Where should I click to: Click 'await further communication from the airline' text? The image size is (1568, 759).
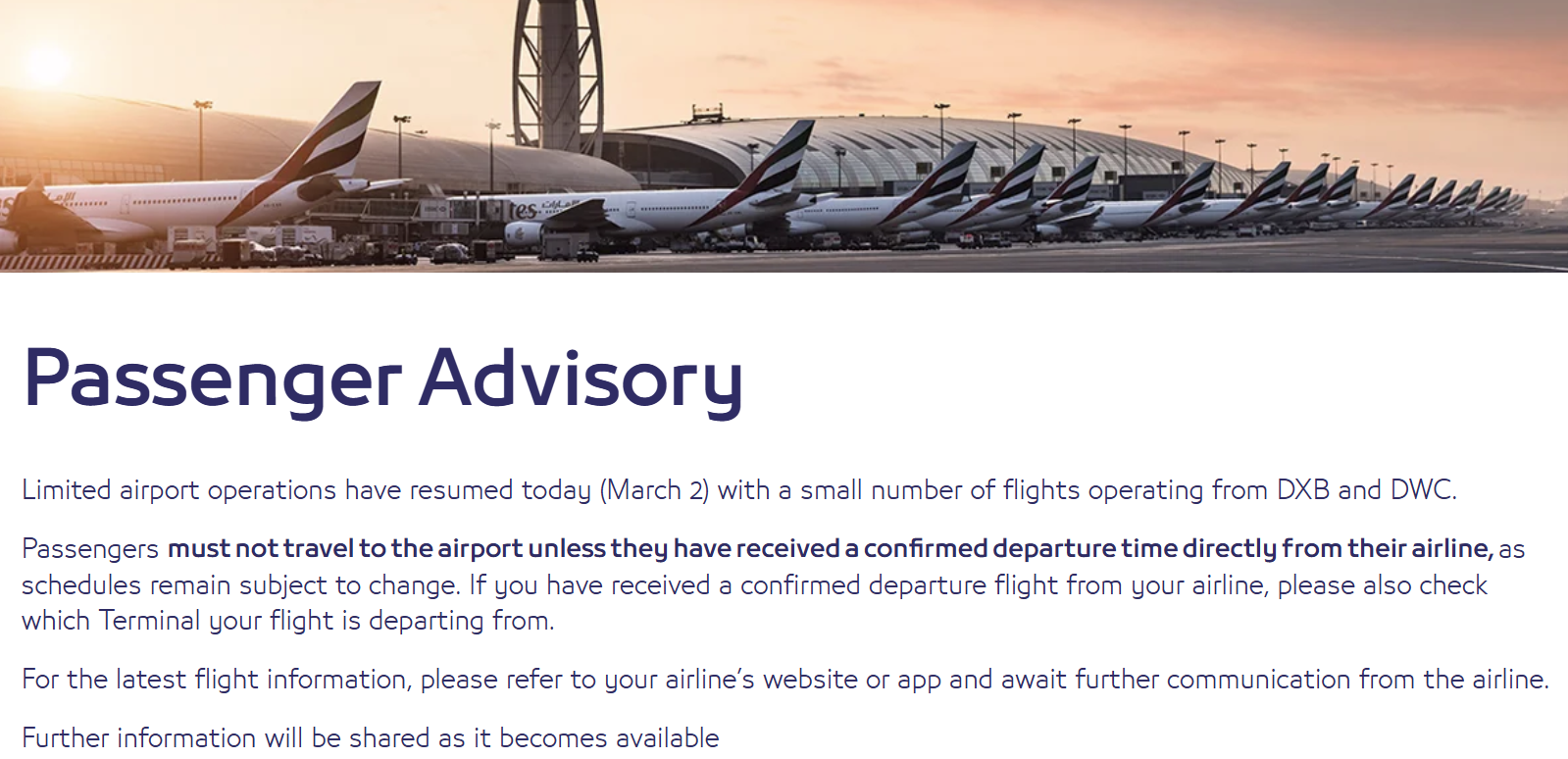(x=1274, y=679)
